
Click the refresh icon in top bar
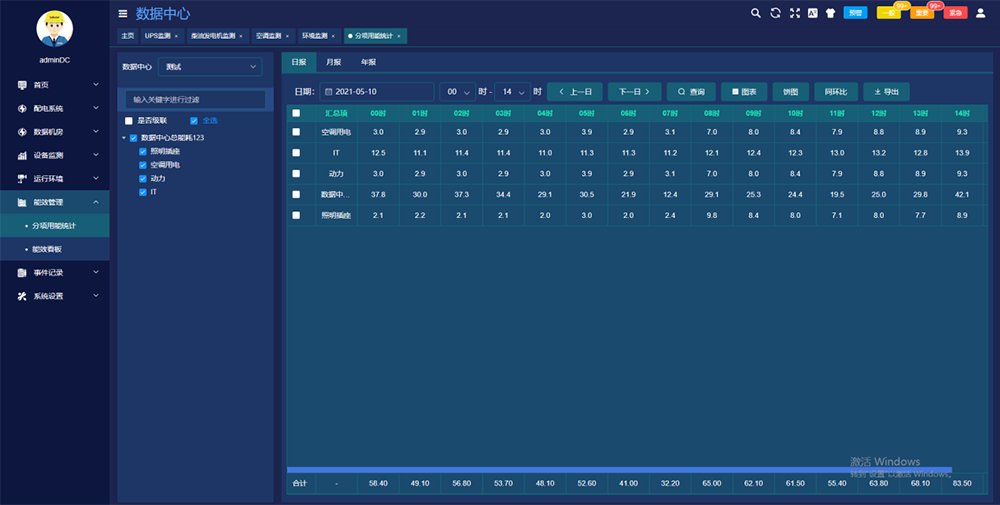pyautogui.click(x=775, y=13)
